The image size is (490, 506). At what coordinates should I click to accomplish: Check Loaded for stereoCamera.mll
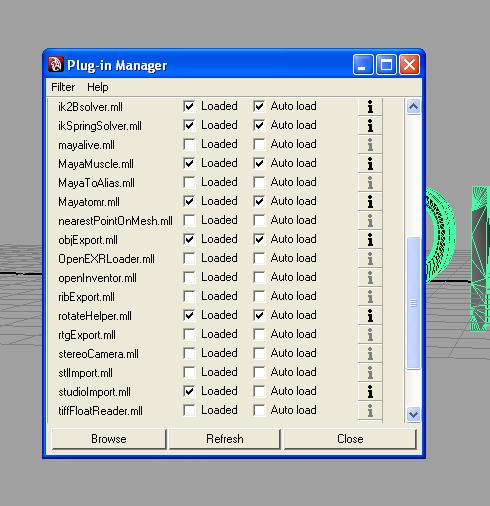(x=189, y=353)
